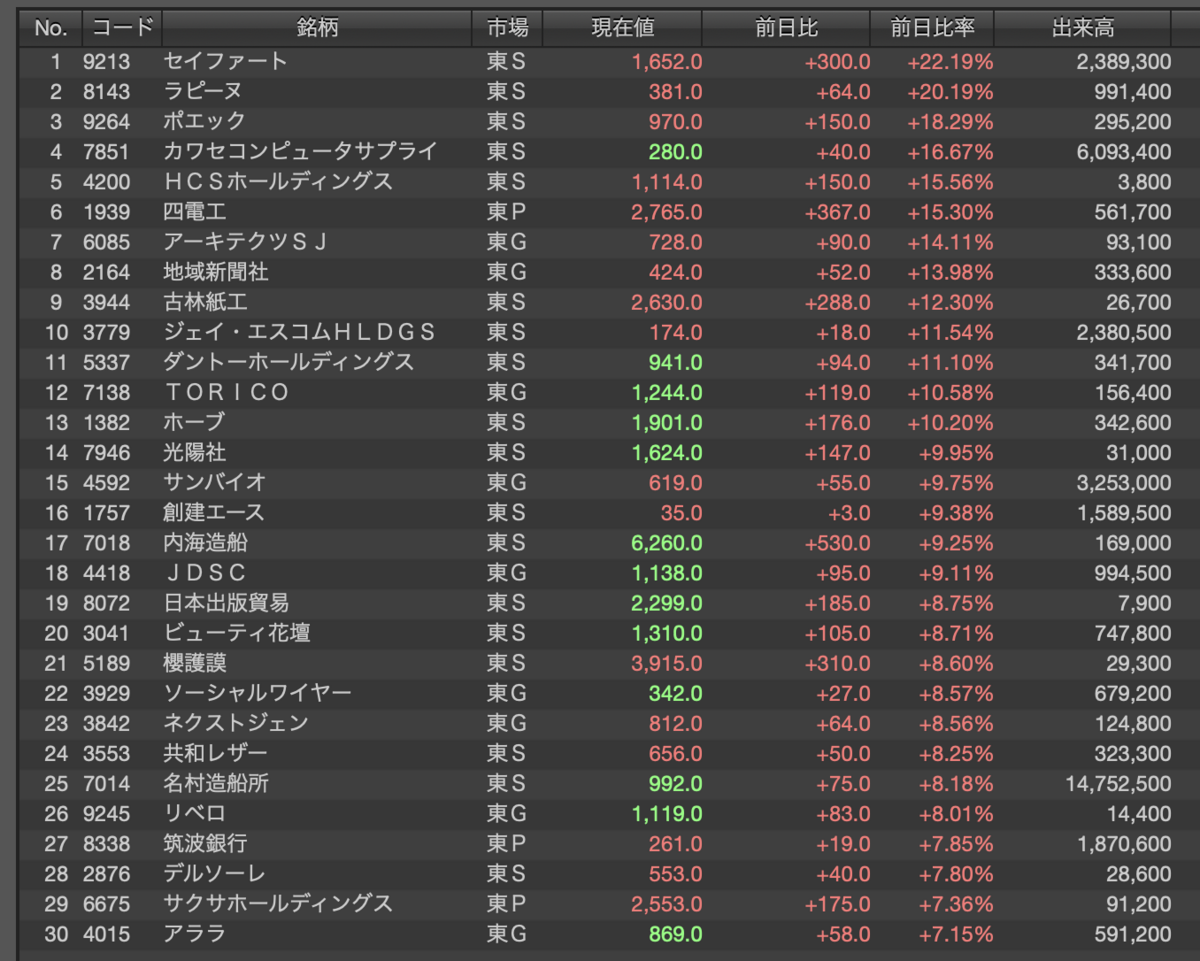1200x961 pixels.
Task: Click code 6675 in row 29
Action: [106, 904]
